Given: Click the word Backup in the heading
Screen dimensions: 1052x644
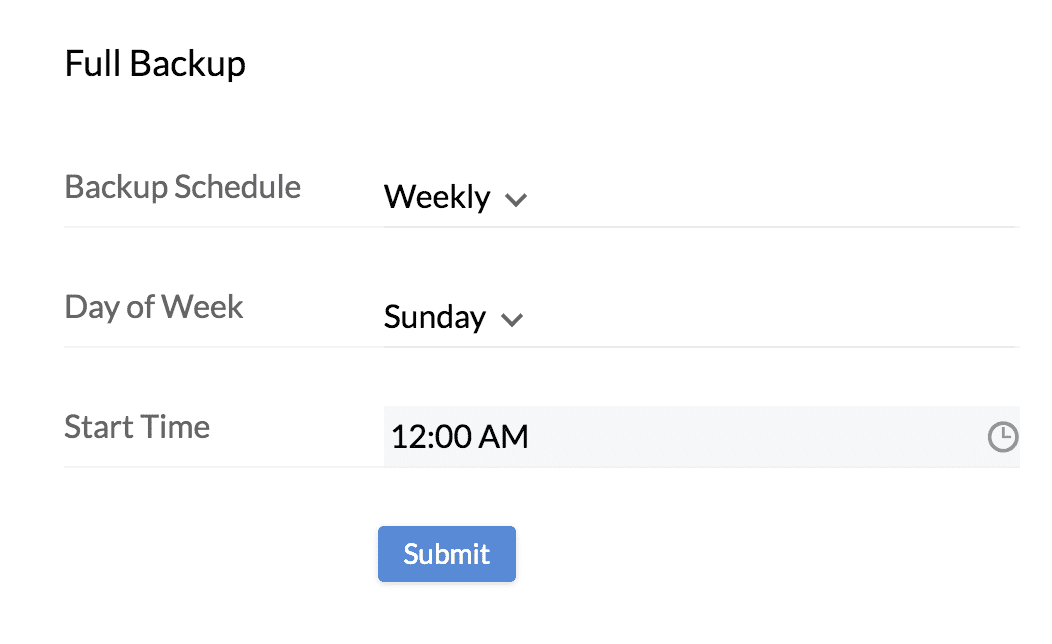Looking at the screenshot, I should [187, 64].
